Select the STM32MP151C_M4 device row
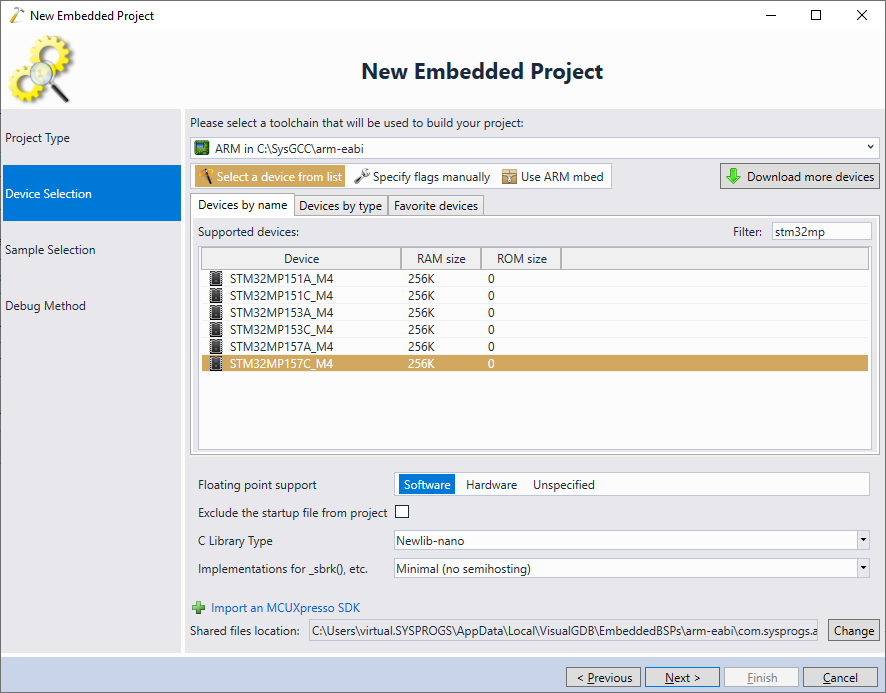This screenshot has height=693, width=886. pyautogui.click(x=535, y=296)
